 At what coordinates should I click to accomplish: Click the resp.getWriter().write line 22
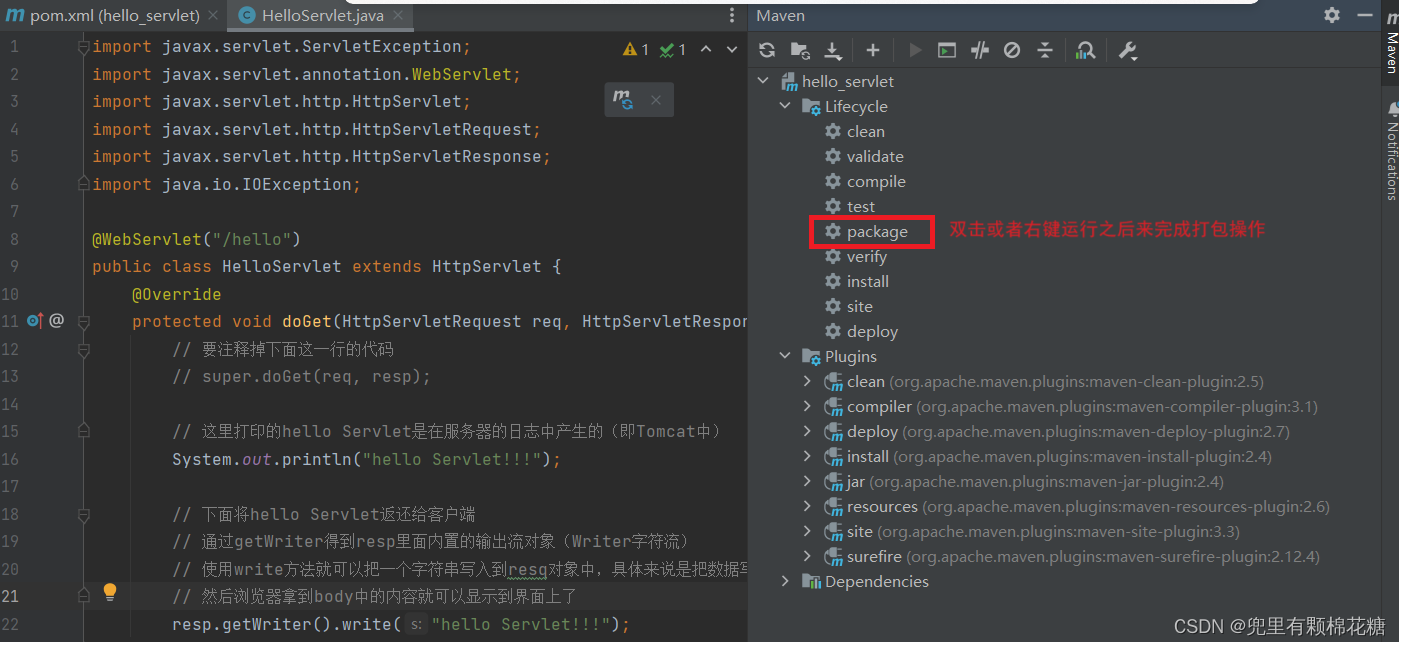[401, 624]
